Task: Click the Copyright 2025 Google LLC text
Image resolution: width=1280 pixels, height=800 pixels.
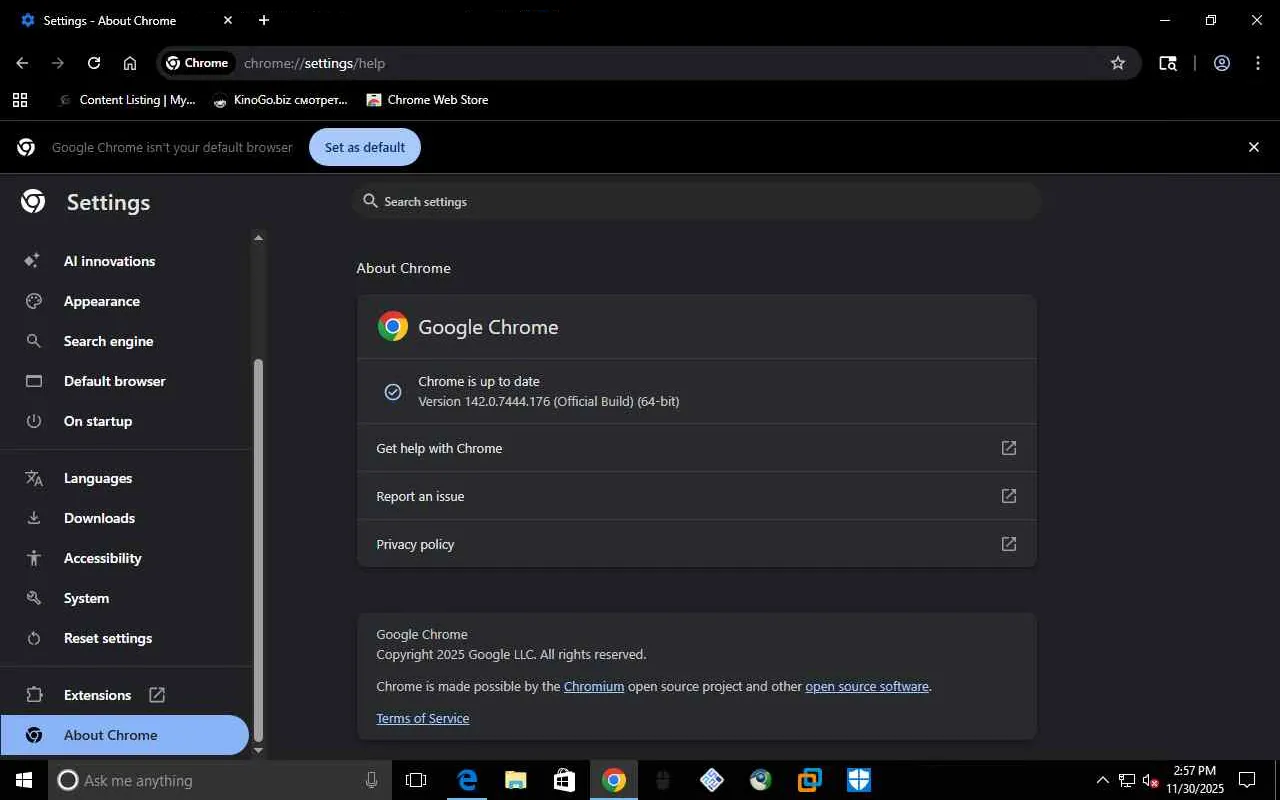Action: 511,655
